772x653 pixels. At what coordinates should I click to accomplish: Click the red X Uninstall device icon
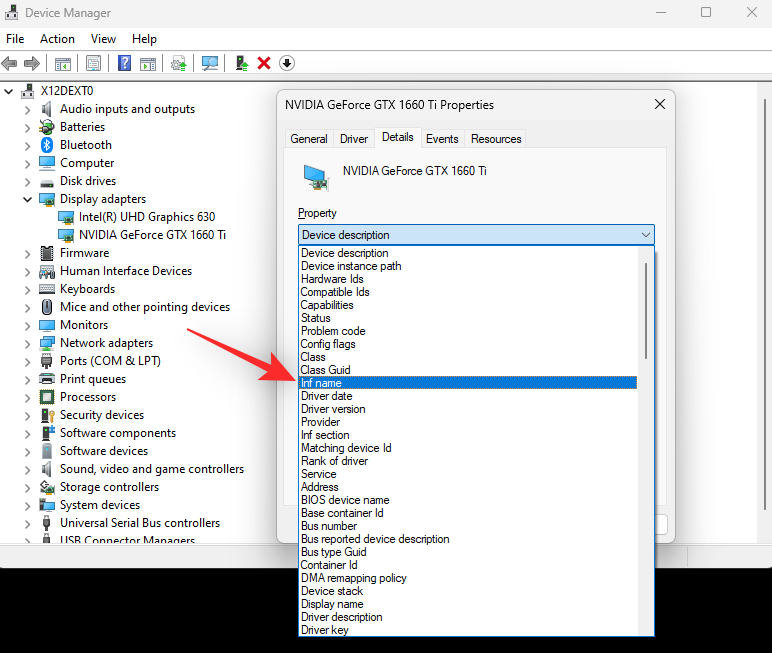(x=264, y=63)
